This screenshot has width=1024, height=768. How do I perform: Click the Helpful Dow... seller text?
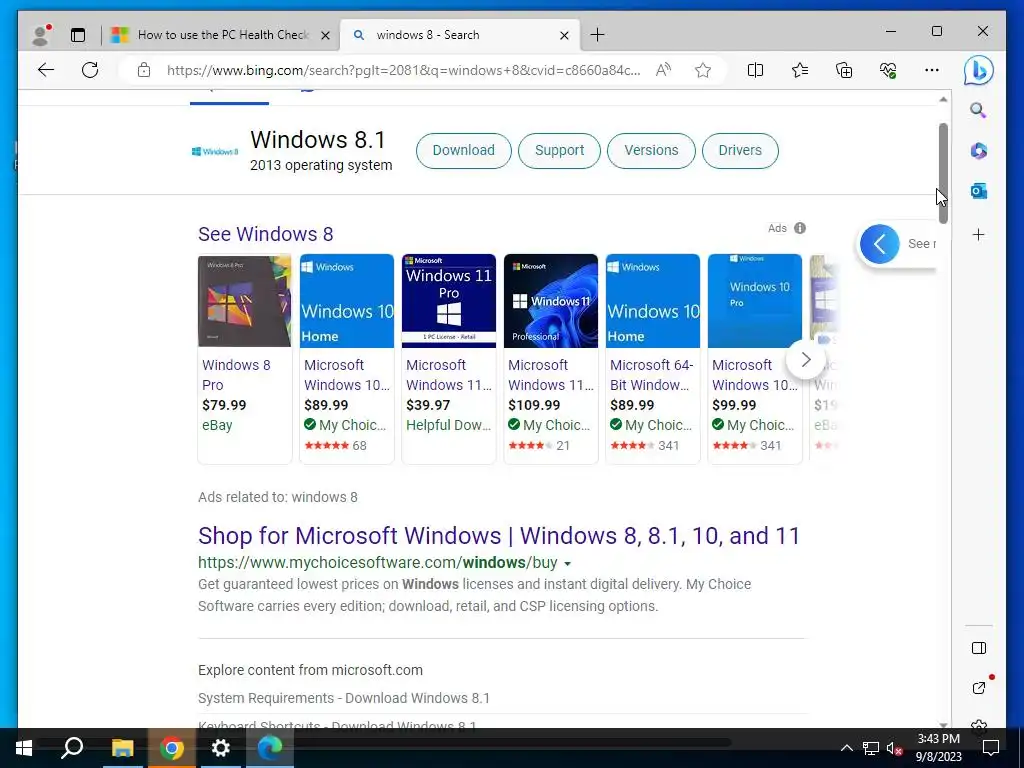point(449,425)
